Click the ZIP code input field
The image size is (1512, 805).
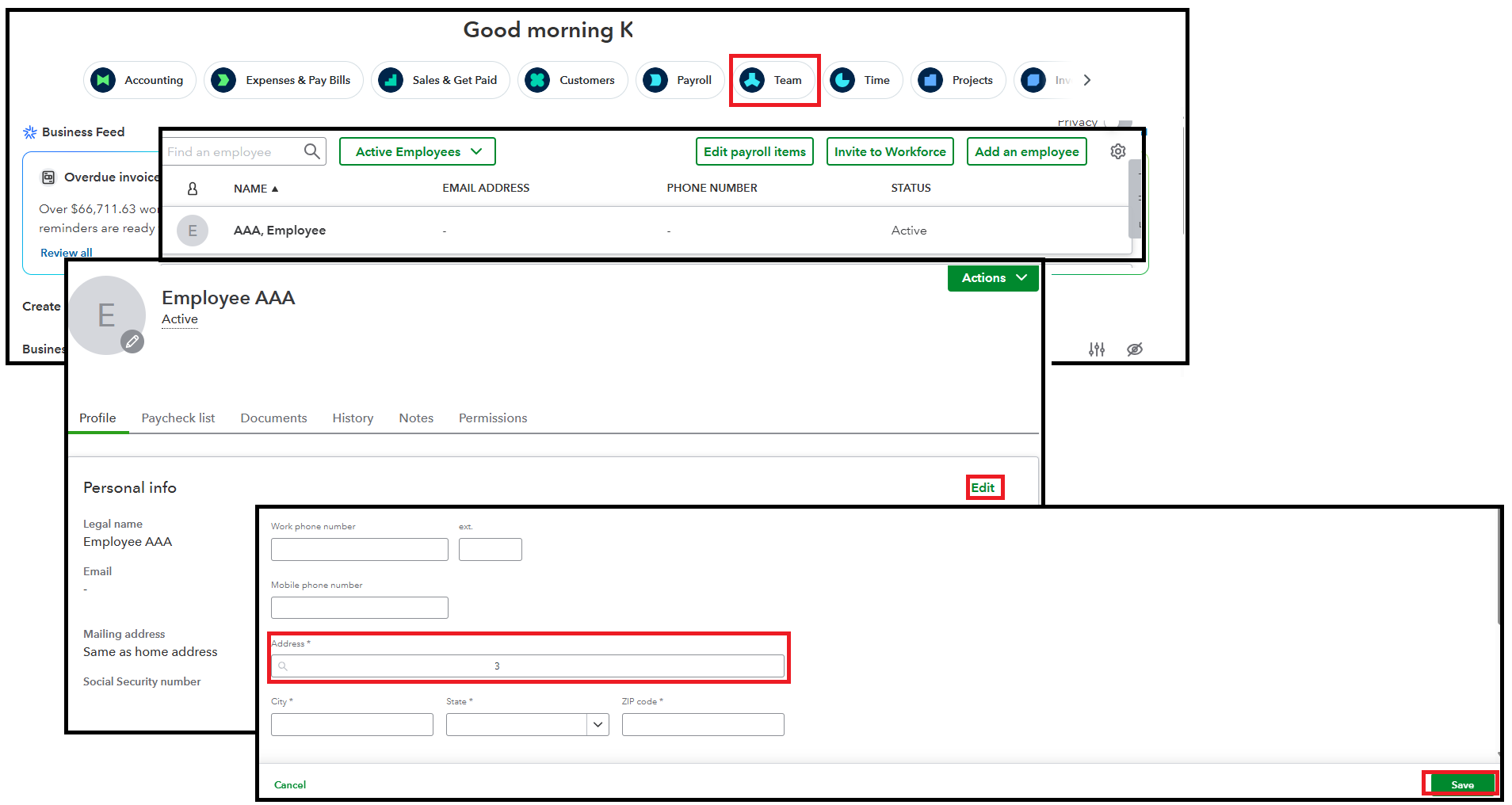703,724
